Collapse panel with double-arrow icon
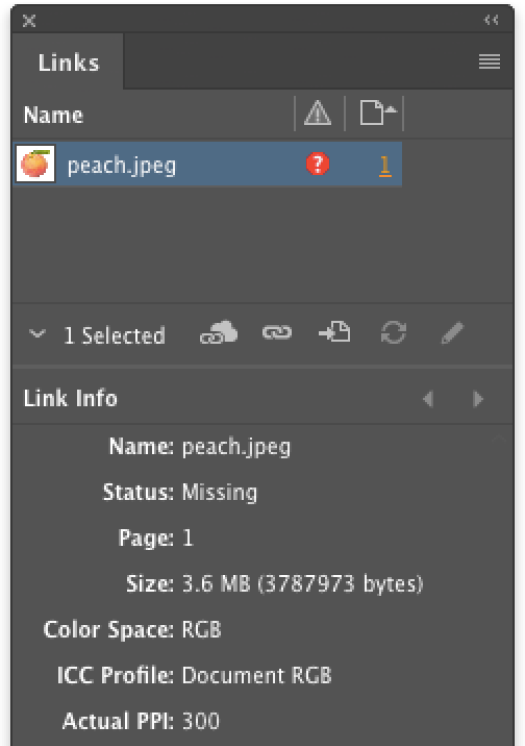The height and width of the screenshot is (746, 525). pos(491,20)
